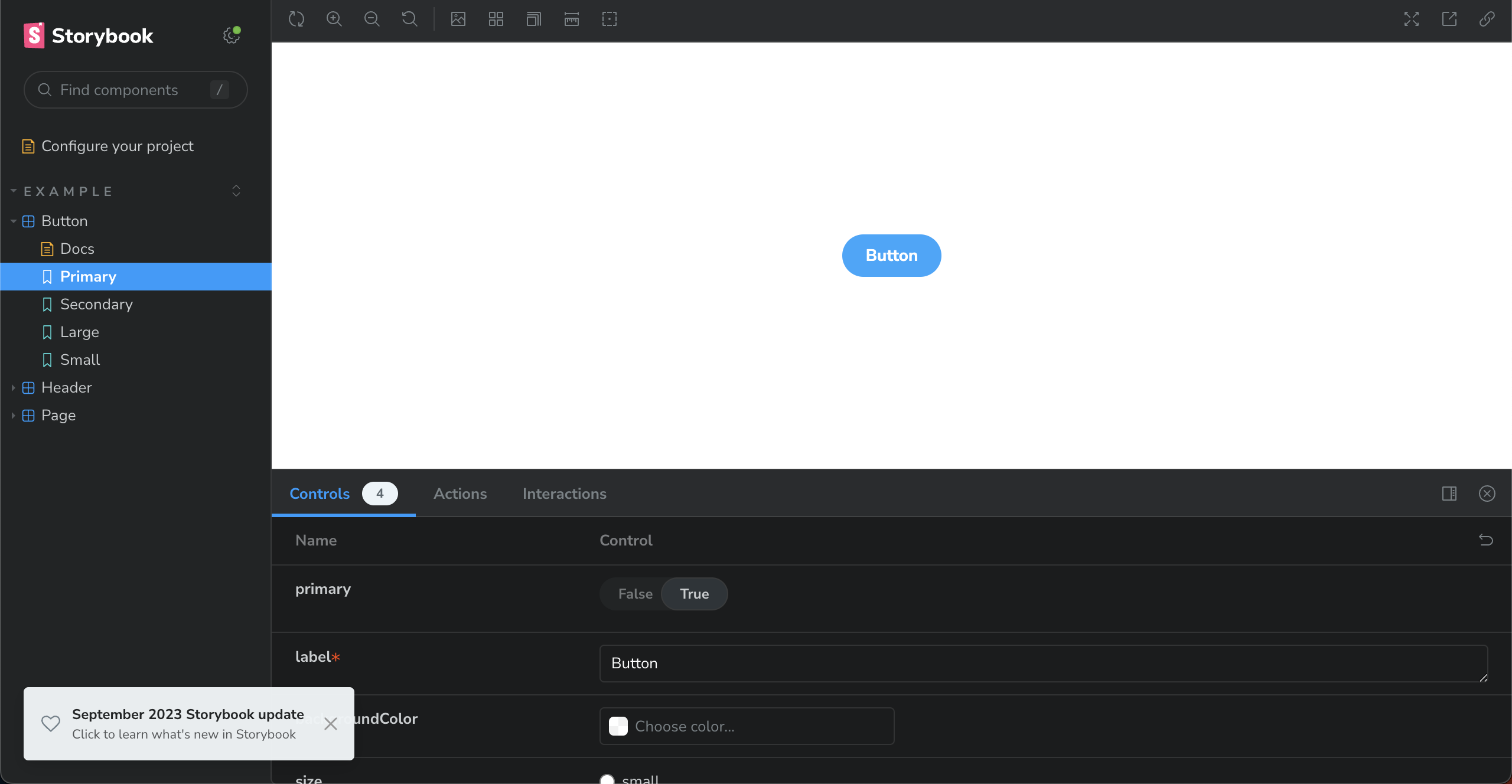Set primary control to False

coord(635,594)
